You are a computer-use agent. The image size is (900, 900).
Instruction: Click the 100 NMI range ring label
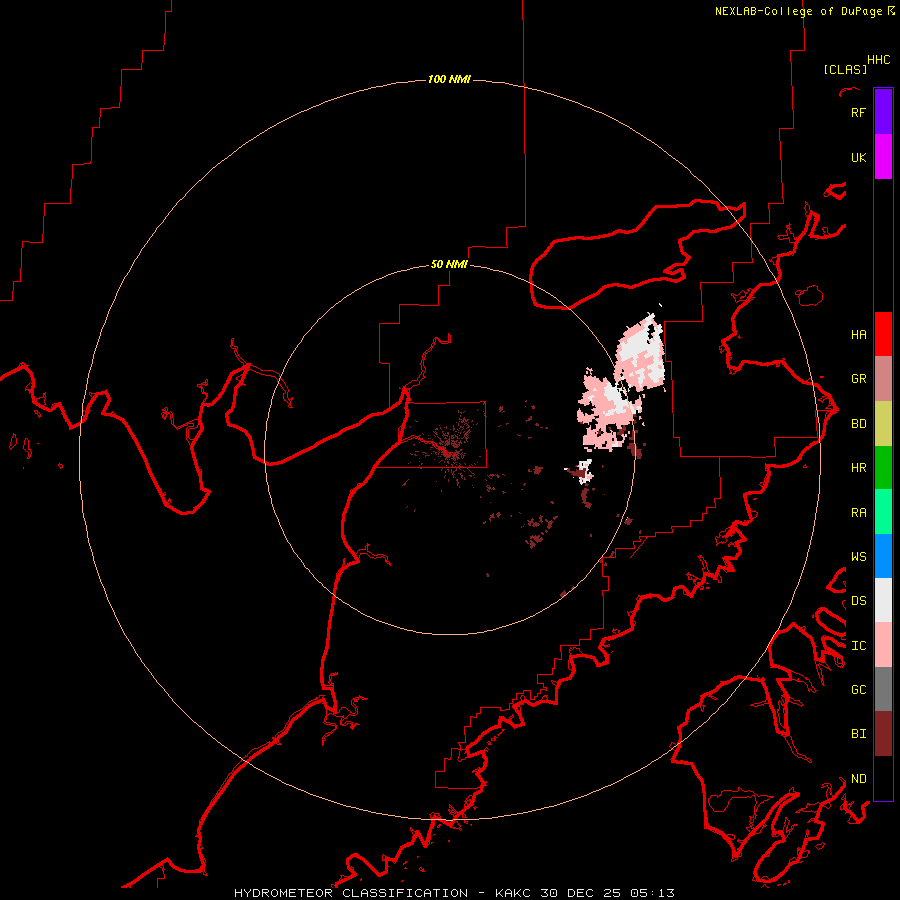pyautogui.click(x=449, y=79)
